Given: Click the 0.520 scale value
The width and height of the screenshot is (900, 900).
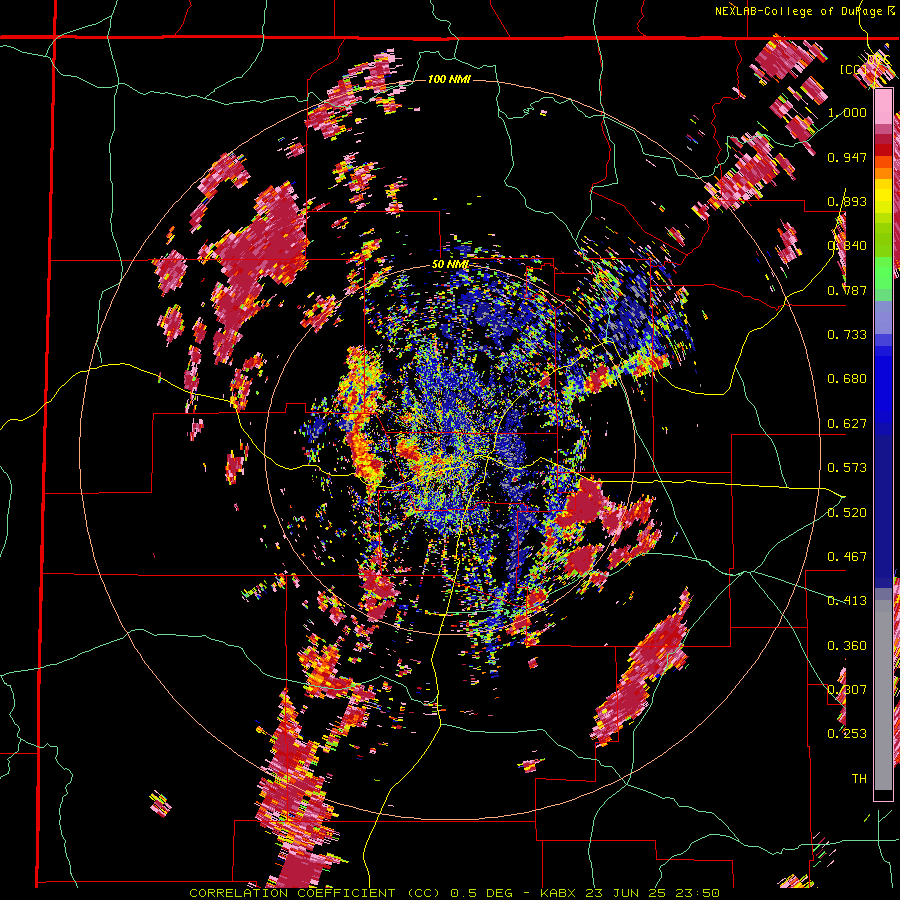Looking at the screenshot, I should [x=847, y=513].
